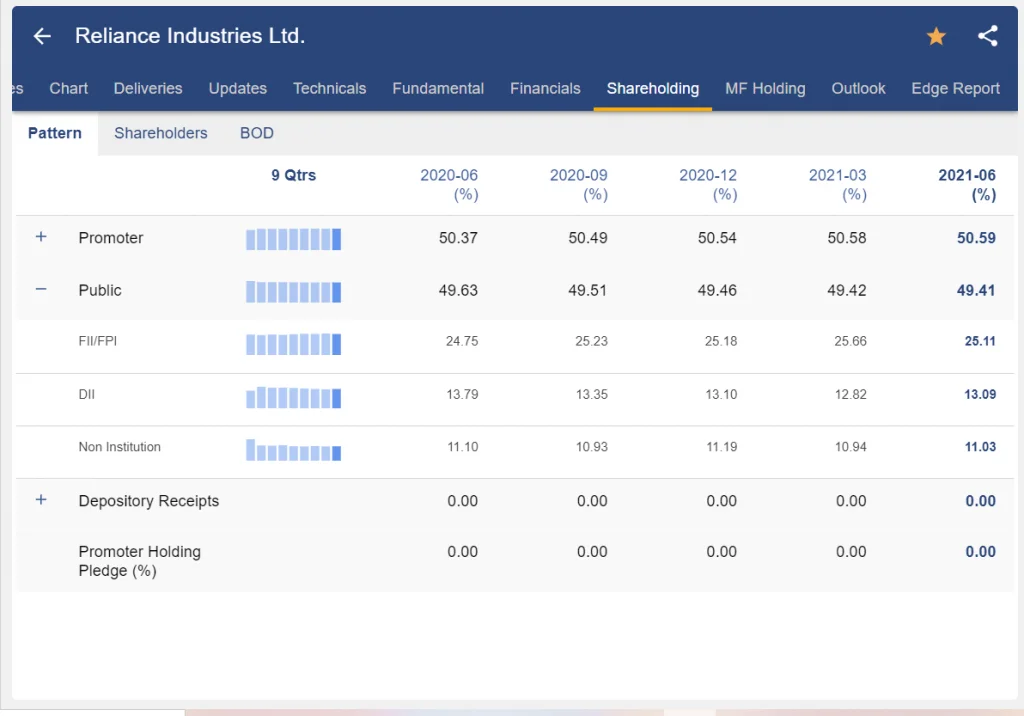Click the FII/FPI value 24.75
The image size is (1024, 716).
(462, 341)
